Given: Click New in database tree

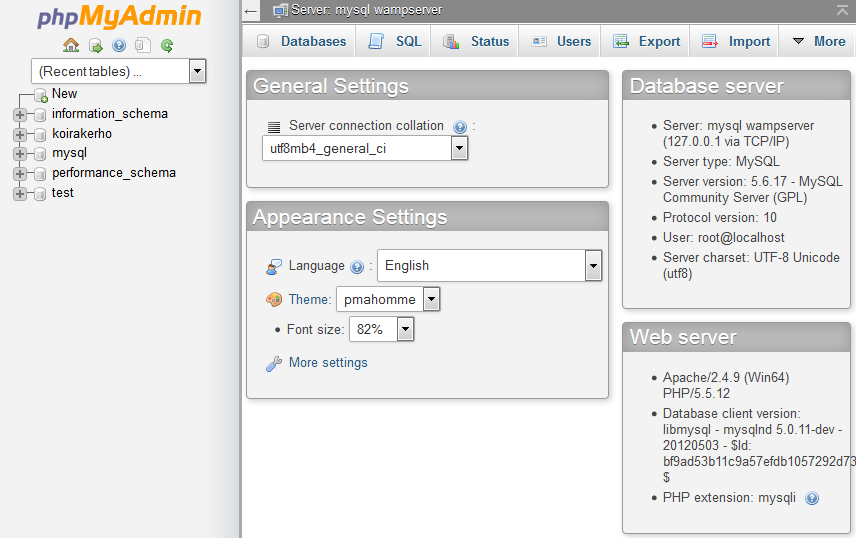Looking at the screenshot, I should 64,94.
